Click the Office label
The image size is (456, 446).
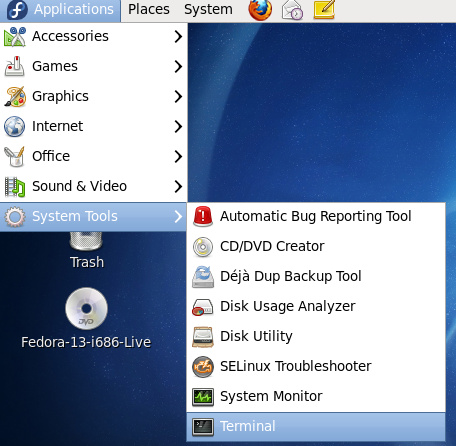[51, 156]
